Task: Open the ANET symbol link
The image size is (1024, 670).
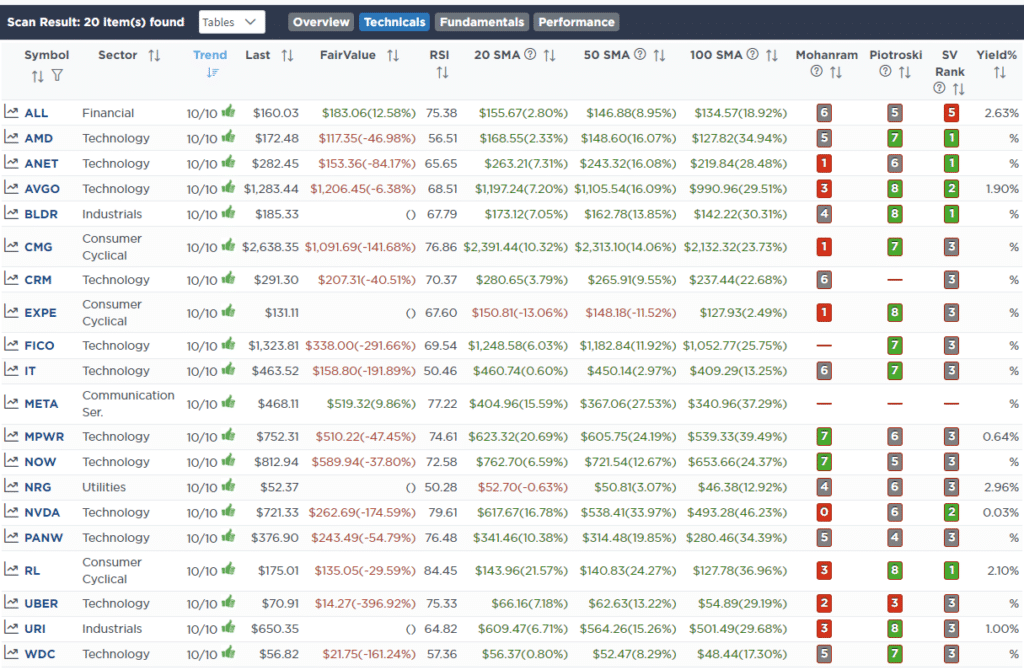Action: (x=41, y=164)
